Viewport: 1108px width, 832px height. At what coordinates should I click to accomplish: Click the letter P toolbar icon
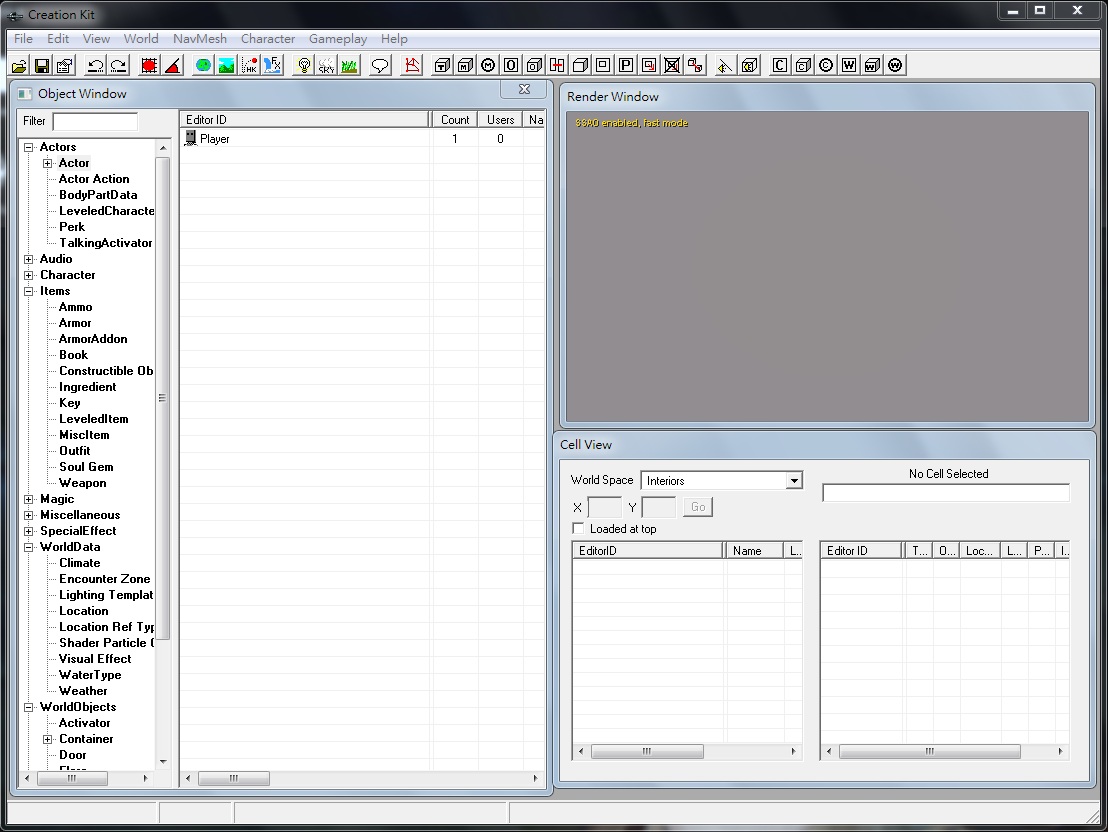pyautogui.click(x=626, y=66)
